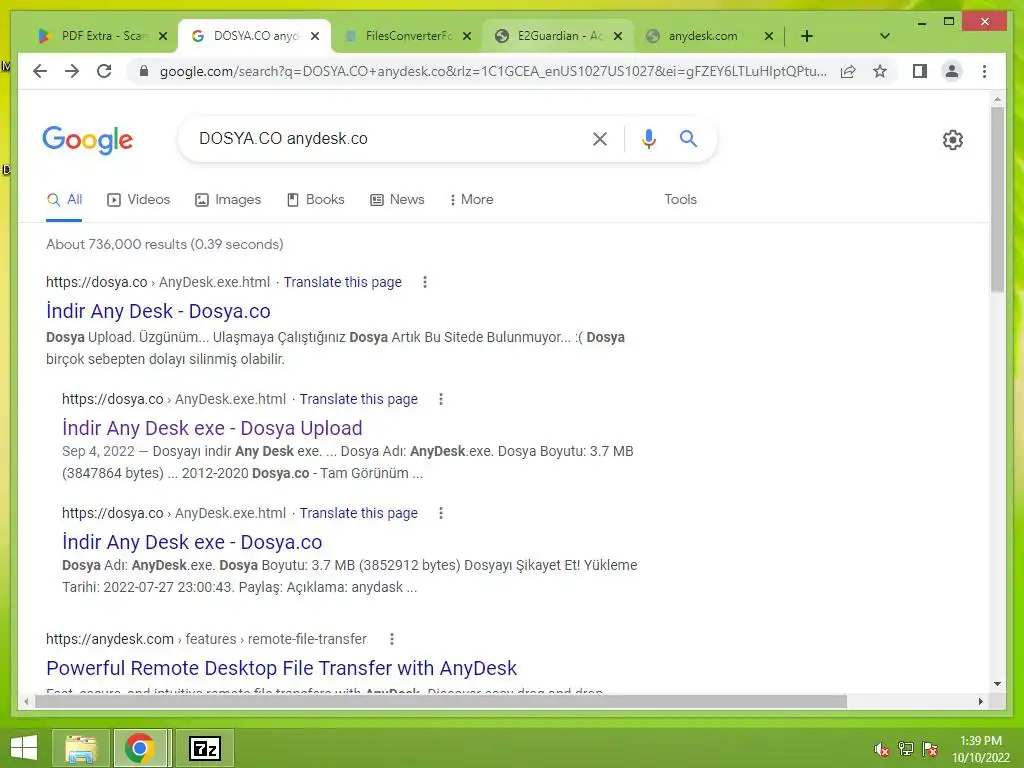
Task: Filter results by Books
Action: point(315,200)
